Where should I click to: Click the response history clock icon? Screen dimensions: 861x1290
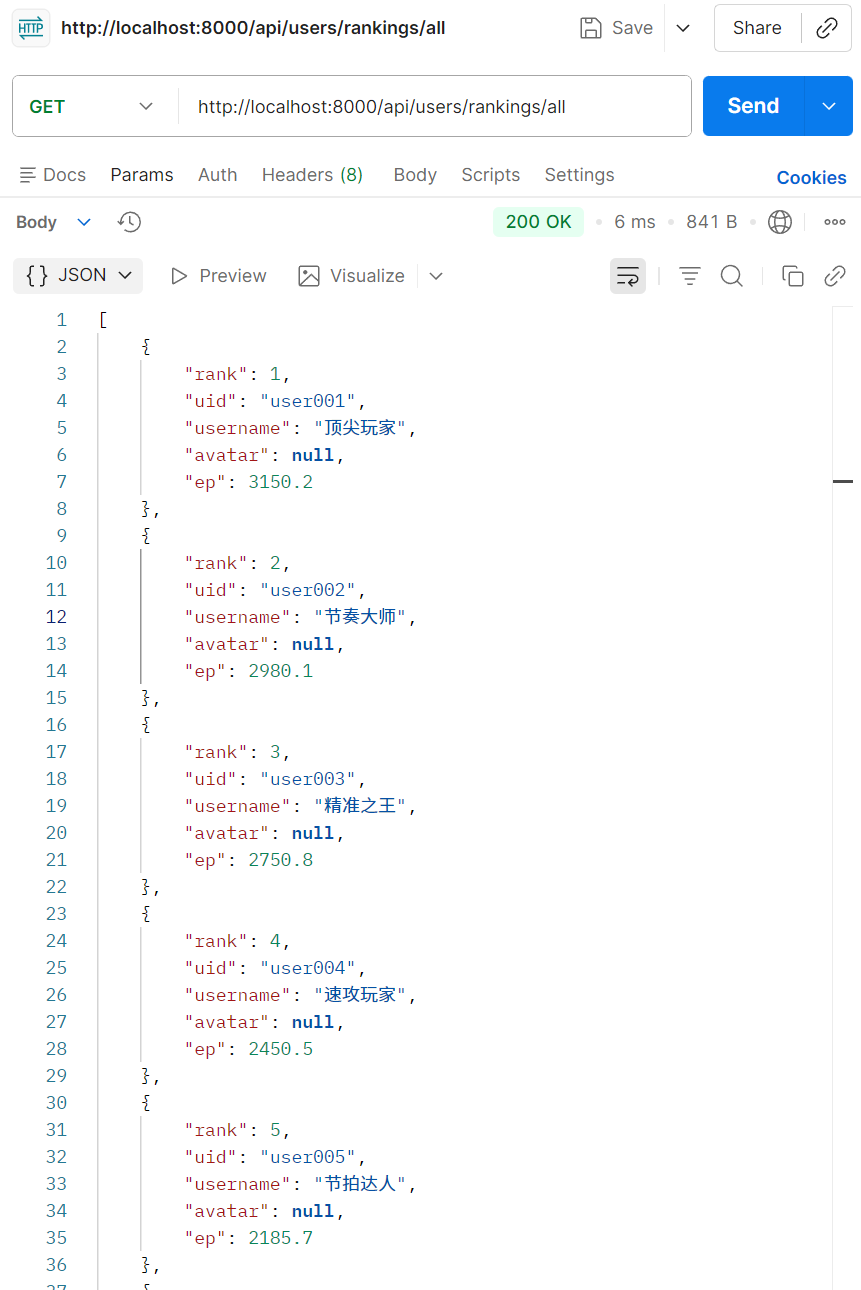(x=129, y=222)
